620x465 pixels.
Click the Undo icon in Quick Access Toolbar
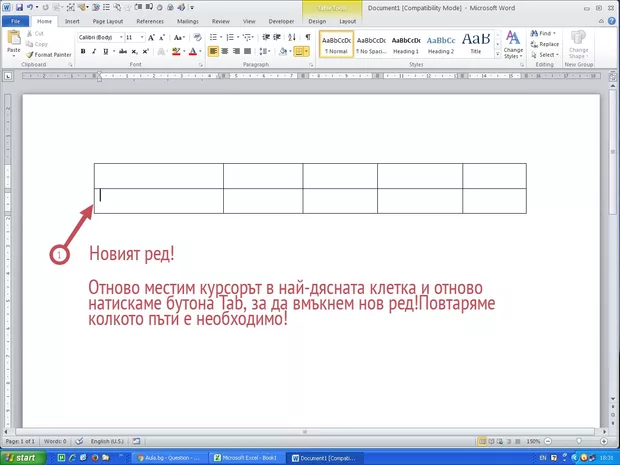[30, 7]
